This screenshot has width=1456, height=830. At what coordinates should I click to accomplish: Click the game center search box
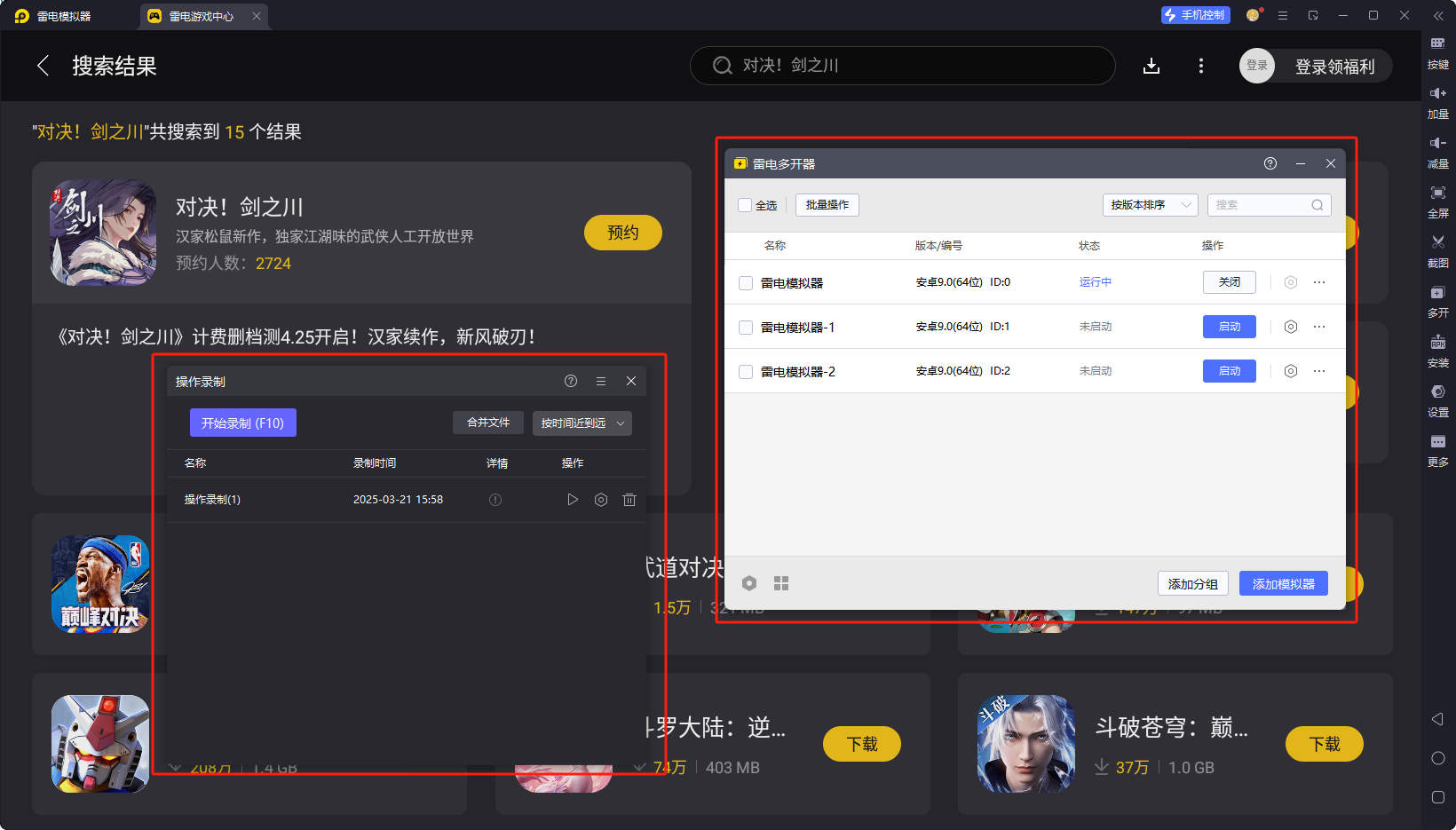tap(903, 66)
